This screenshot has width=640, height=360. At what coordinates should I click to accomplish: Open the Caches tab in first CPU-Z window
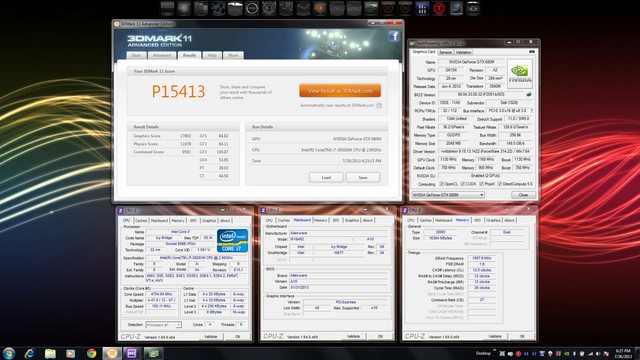click(141, 220)
